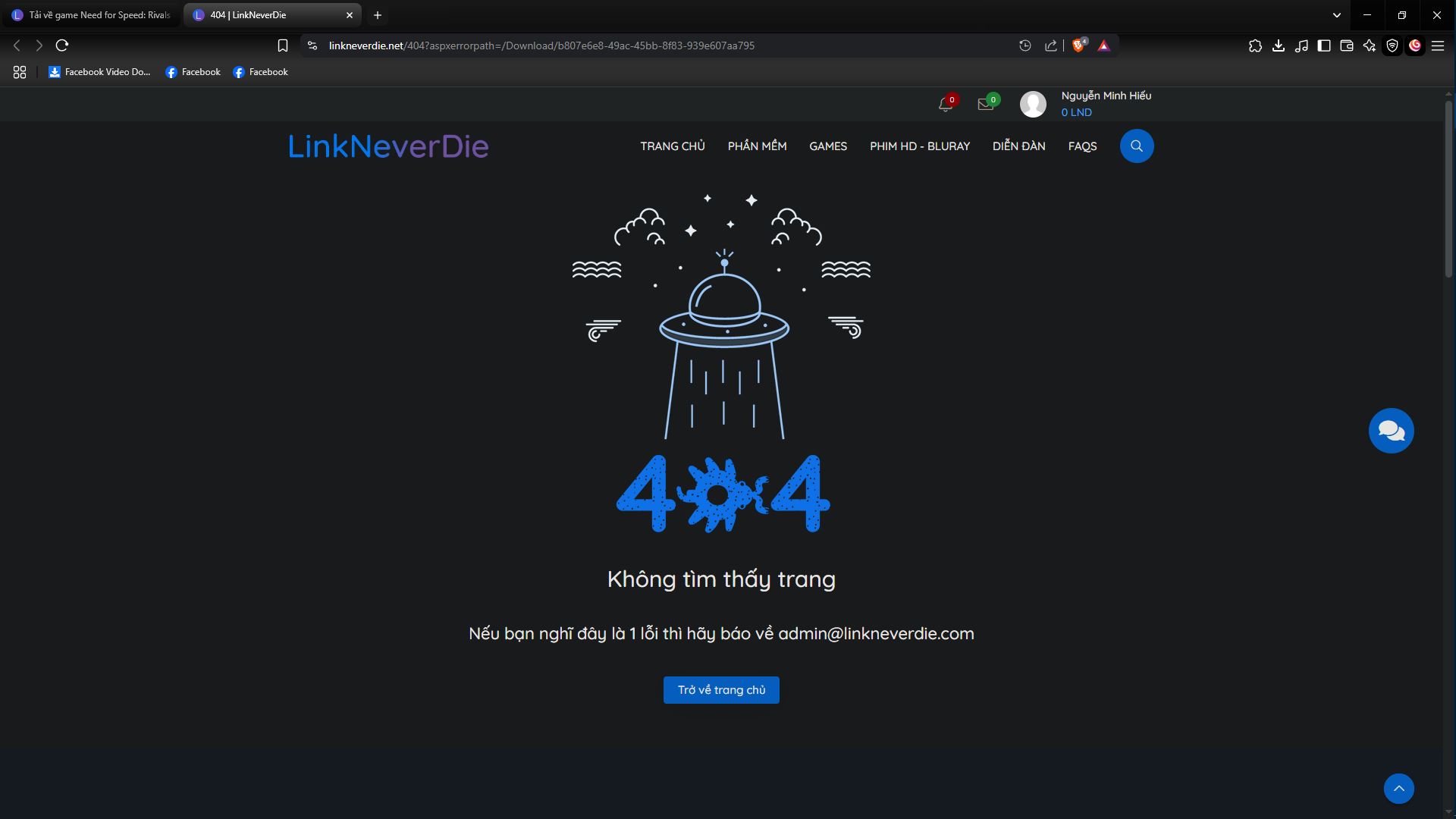Image resolution: width=1456 pixels, height=819 pixels.
Task: Click the LinkNeverDie logo link
Action: click(x=388, y=146)
